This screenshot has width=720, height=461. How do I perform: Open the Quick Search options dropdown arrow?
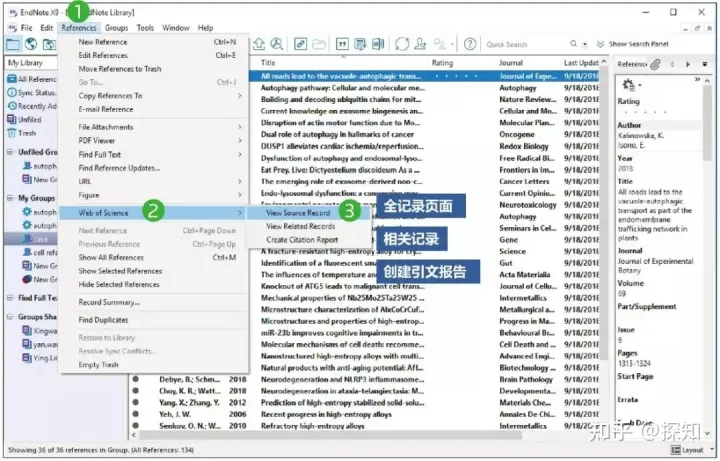pyautogui.click(x=585, y=45)
